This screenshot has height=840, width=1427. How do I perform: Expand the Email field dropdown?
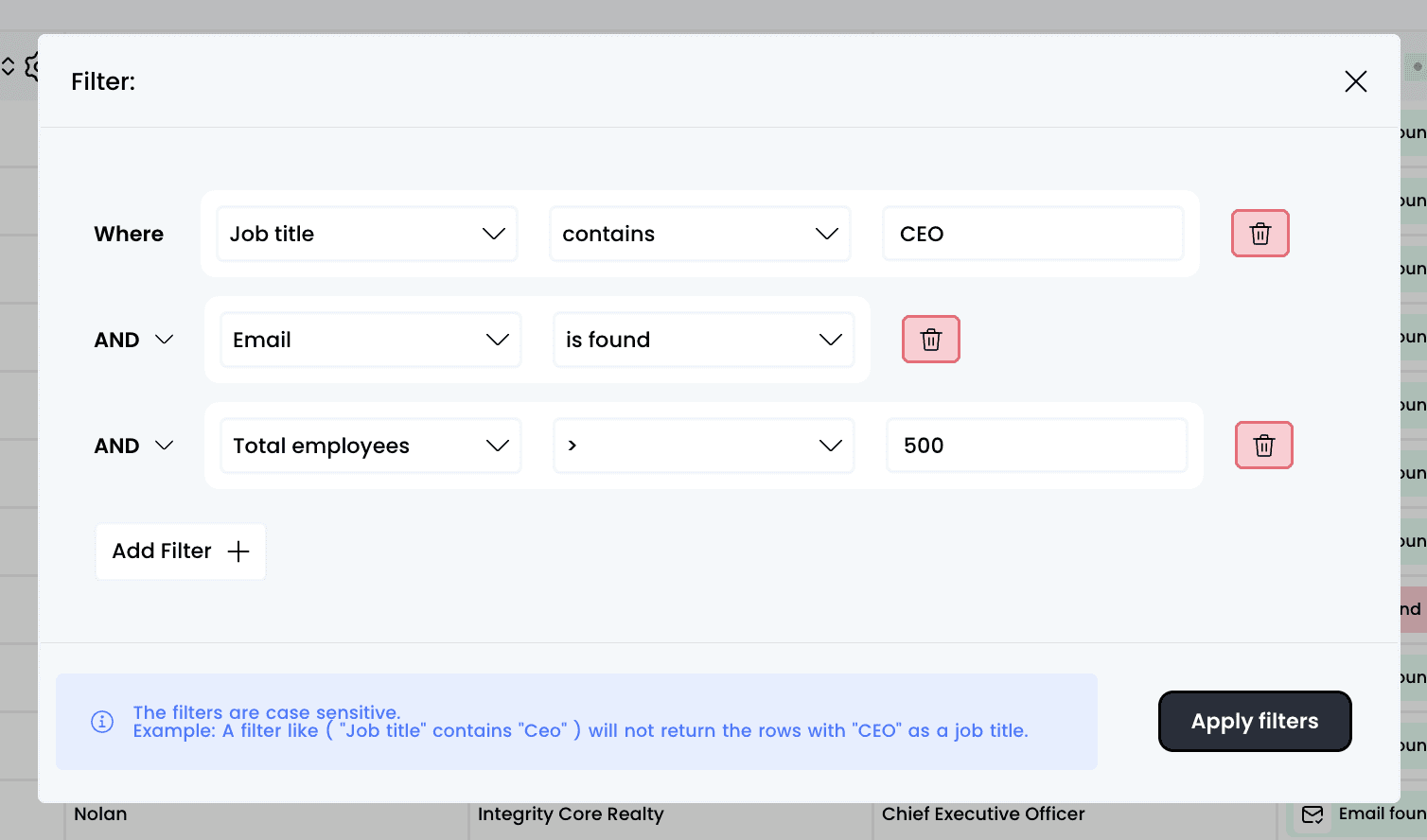click(371, 340)
